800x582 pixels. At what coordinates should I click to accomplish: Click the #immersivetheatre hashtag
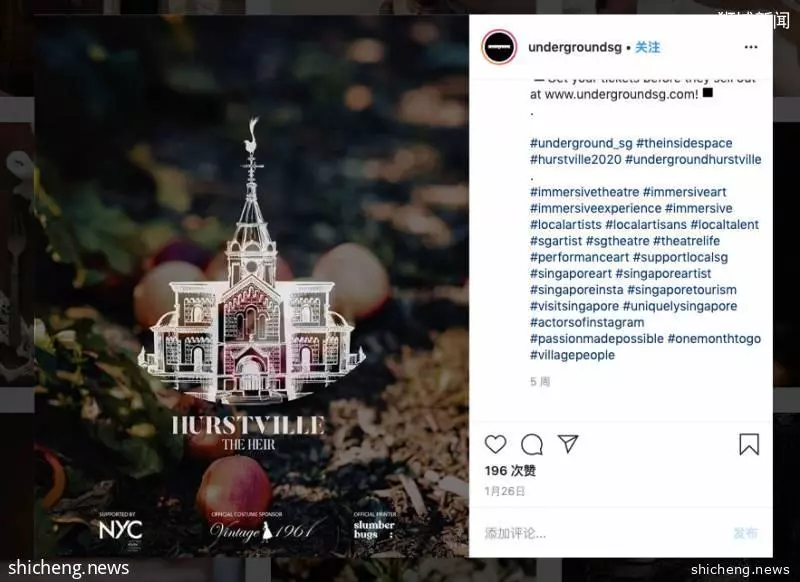click(x=584, y=192)
